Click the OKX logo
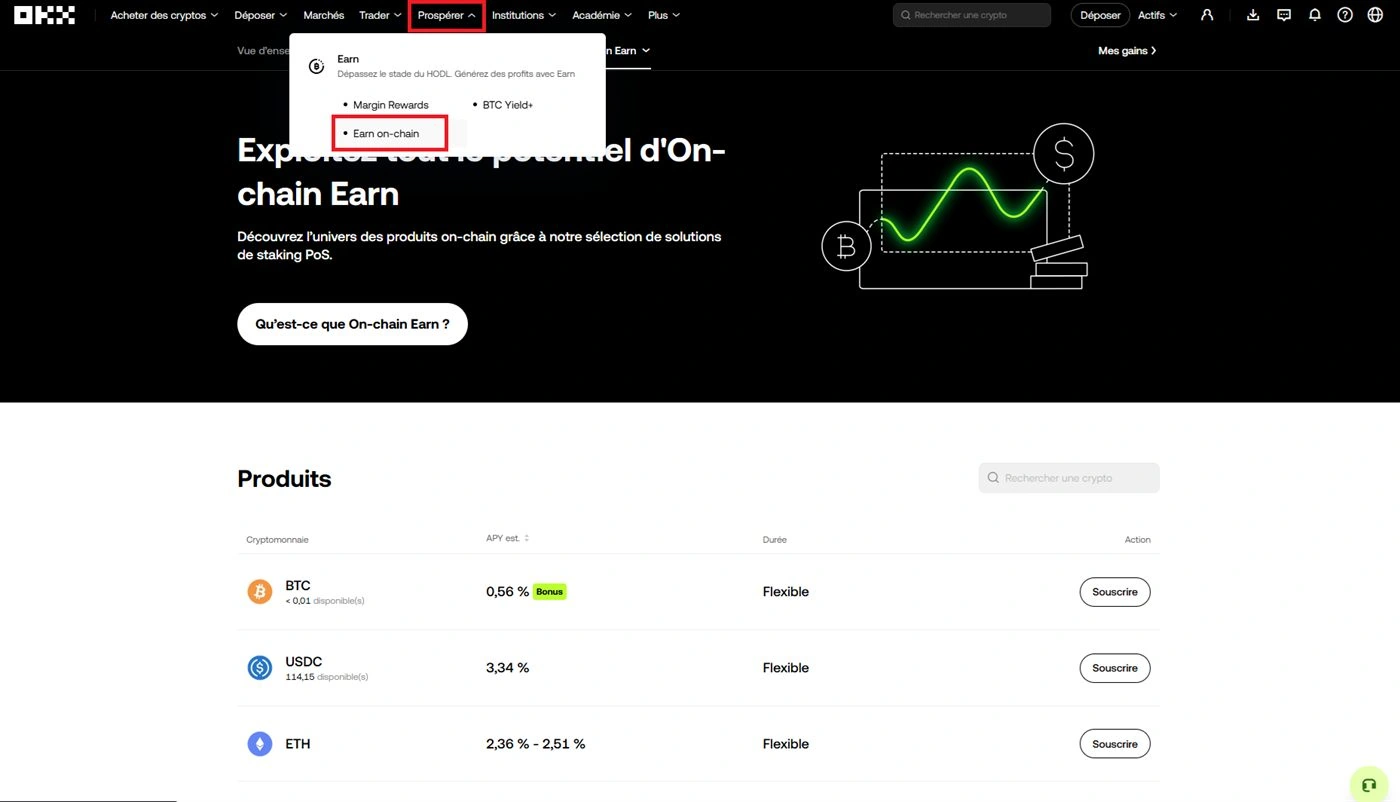This screenshot has height=802, width=1400. pyautogui.click(x=44, y=15)
